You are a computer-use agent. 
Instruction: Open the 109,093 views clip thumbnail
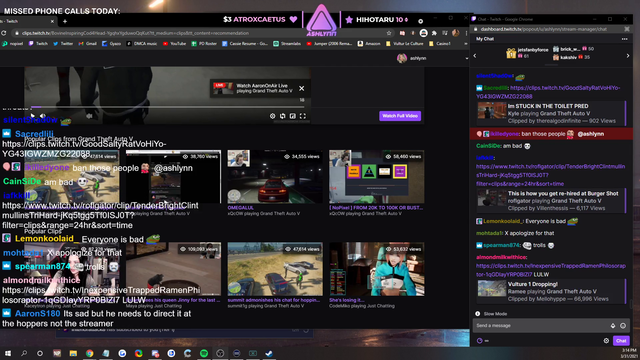(173, 269)
